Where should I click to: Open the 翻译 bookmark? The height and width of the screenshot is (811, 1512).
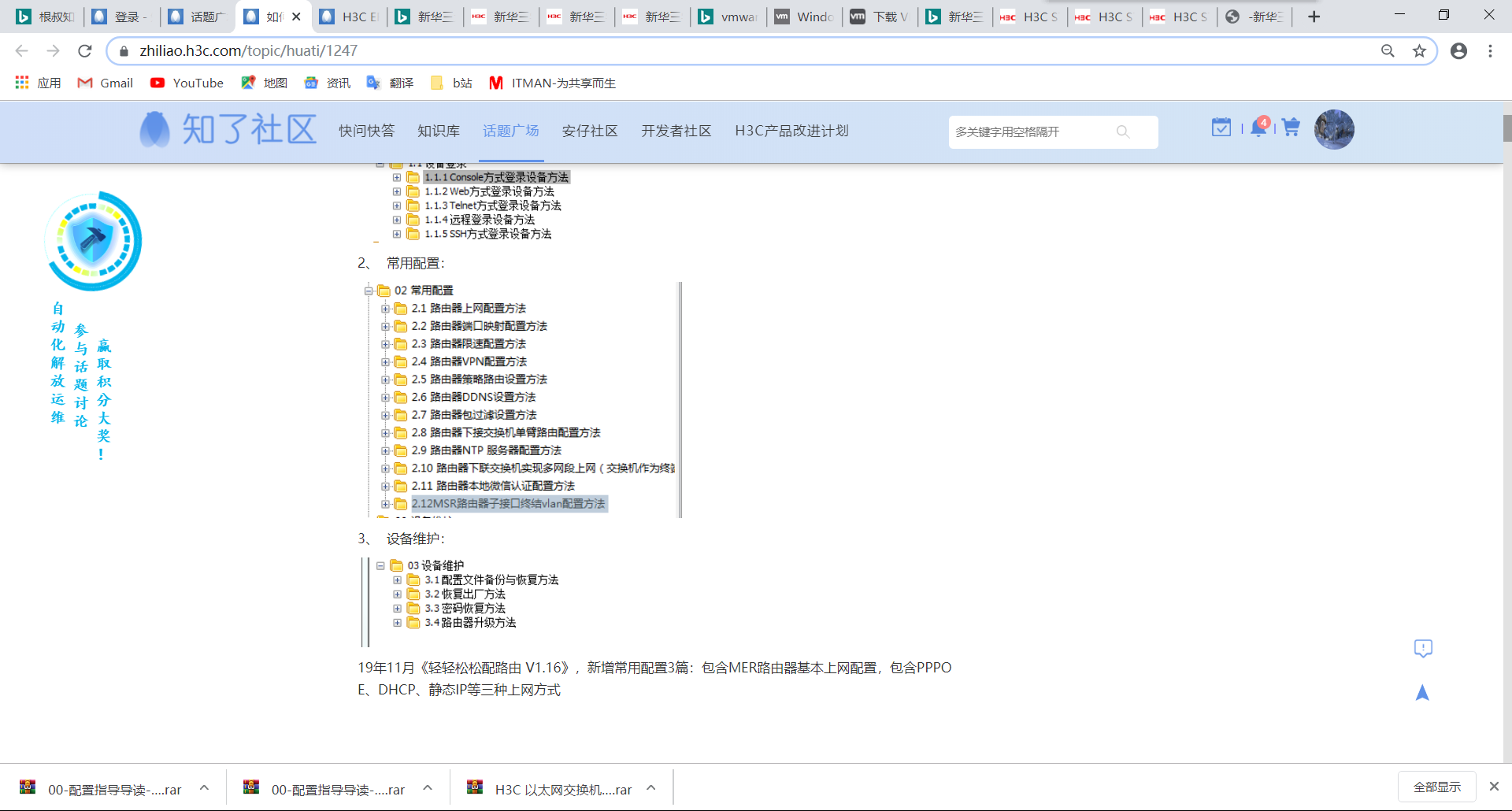coord(391,83)
